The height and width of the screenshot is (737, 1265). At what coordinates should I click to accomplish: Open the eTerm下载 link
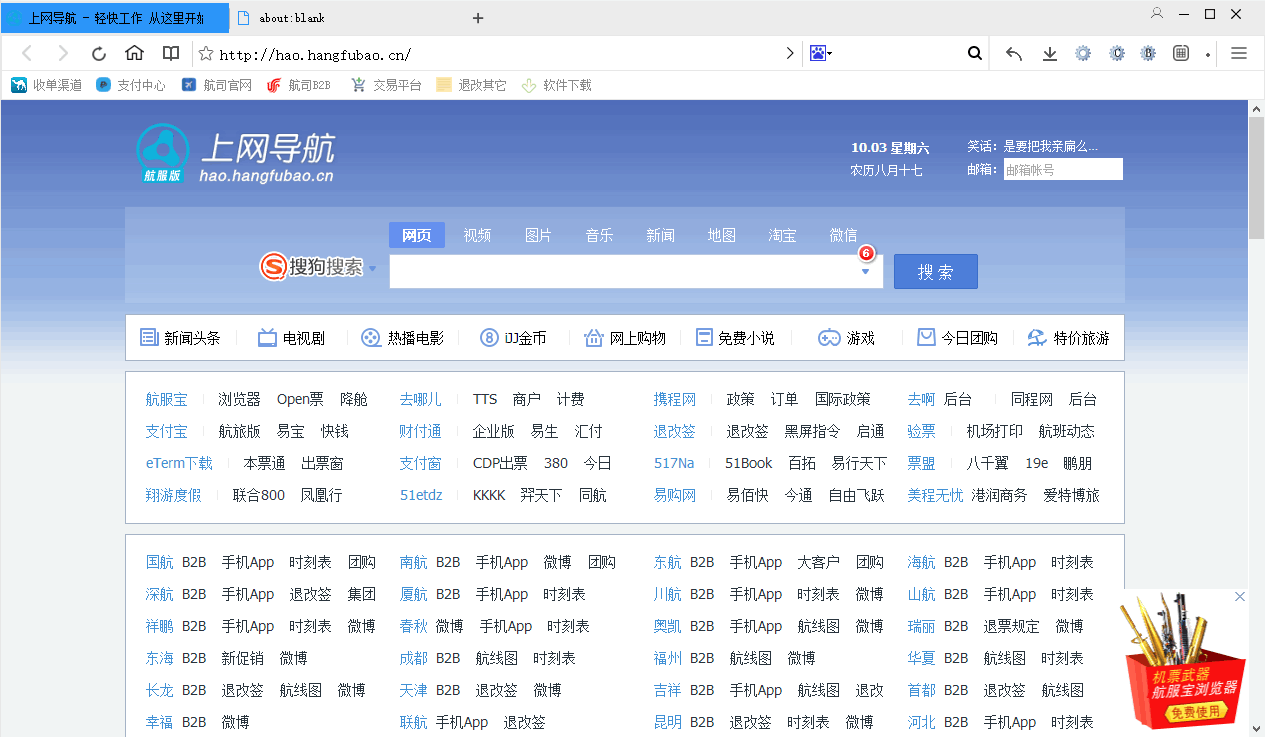pyautogui.click(x=179, y=463)
